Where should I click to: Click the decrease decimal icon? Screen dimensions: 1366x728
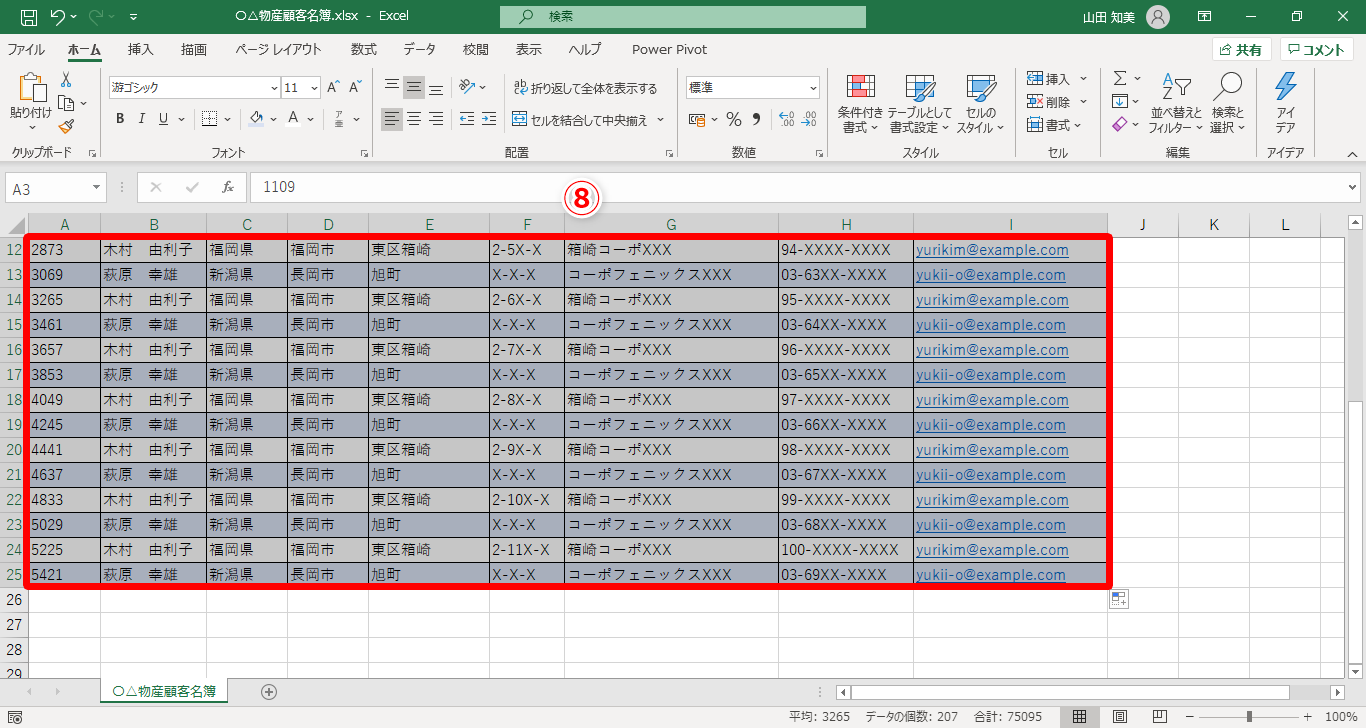pyautogui.click(x=808, y=120)
